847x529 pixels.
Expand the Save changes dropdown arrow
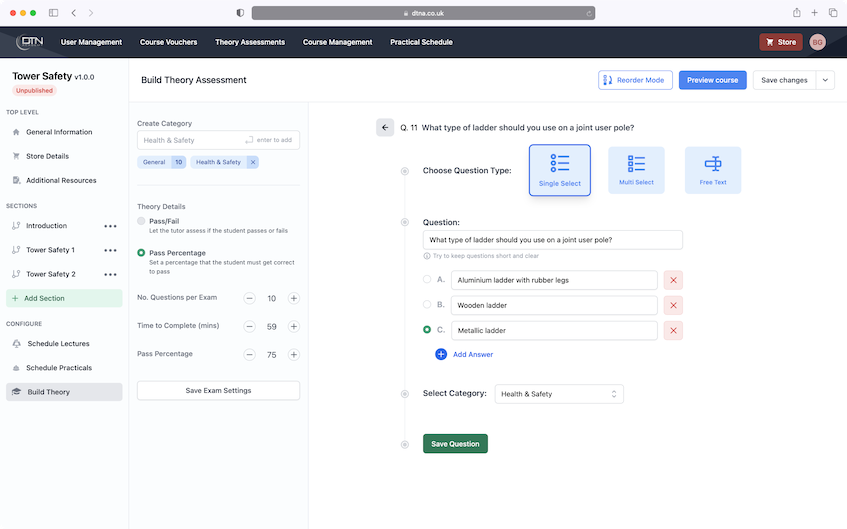825,80
